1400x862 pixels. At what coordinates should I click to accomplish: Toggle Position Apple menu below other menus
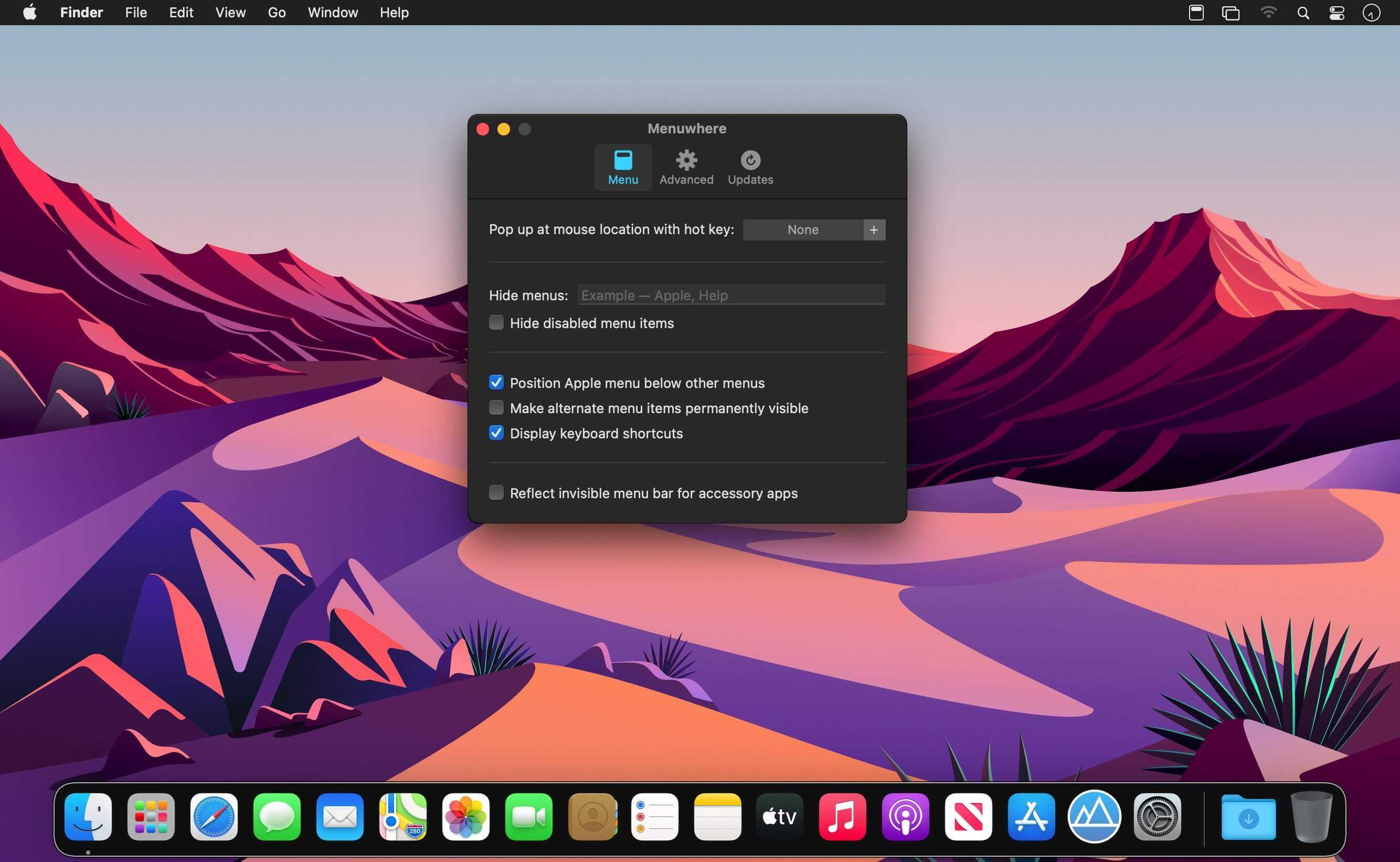pos(497,383)
